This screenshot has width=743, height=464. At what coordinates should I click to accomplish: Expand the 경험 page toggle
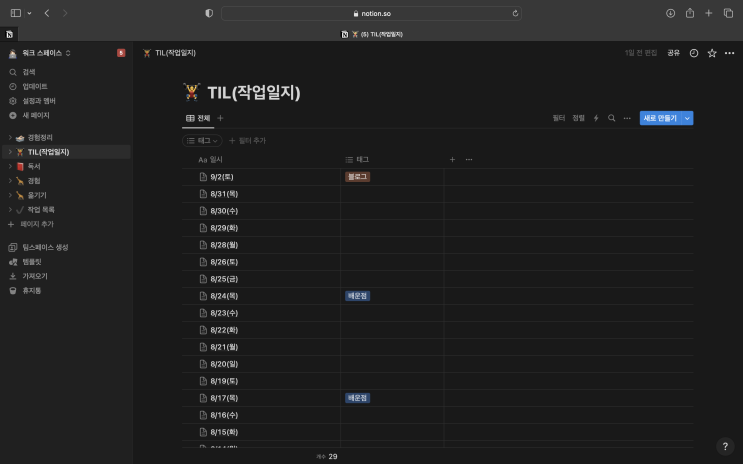10,181
